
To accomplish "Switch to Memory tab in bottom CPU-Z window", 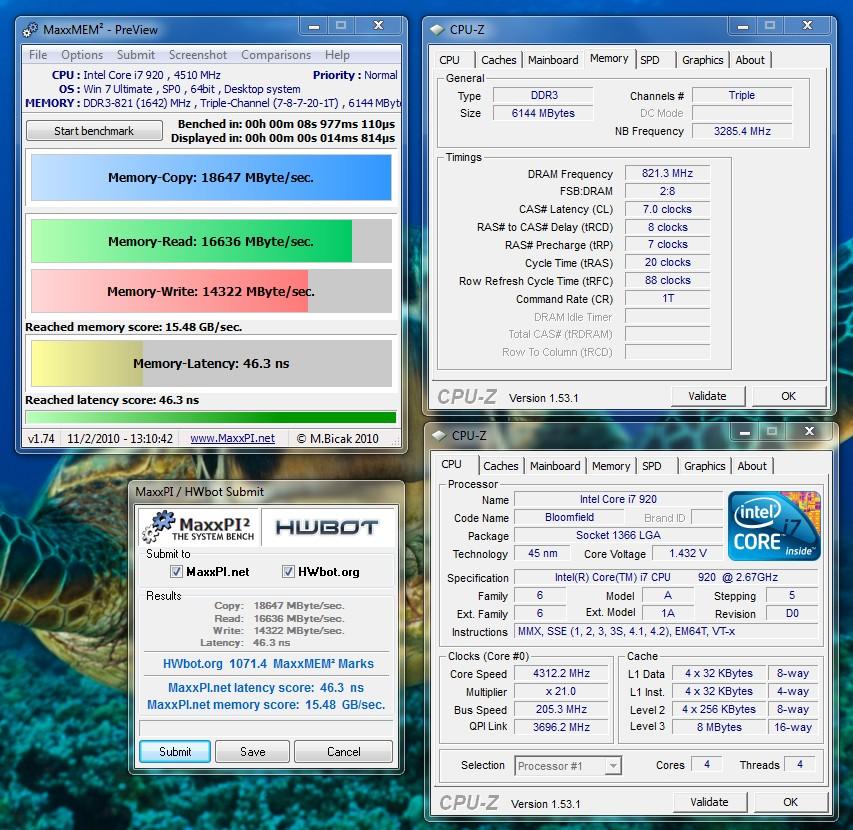I will (611, 466).
